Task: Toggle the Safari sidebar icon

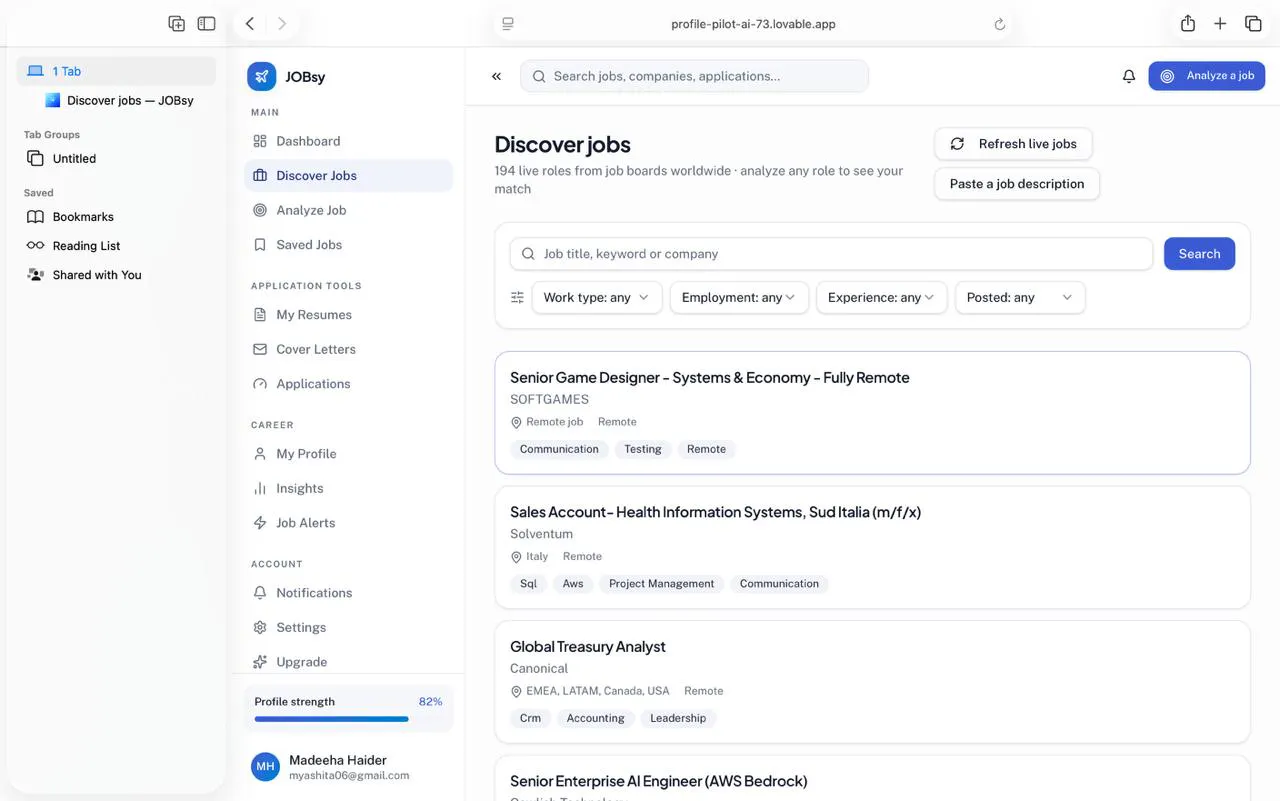Action: (207, 24)
